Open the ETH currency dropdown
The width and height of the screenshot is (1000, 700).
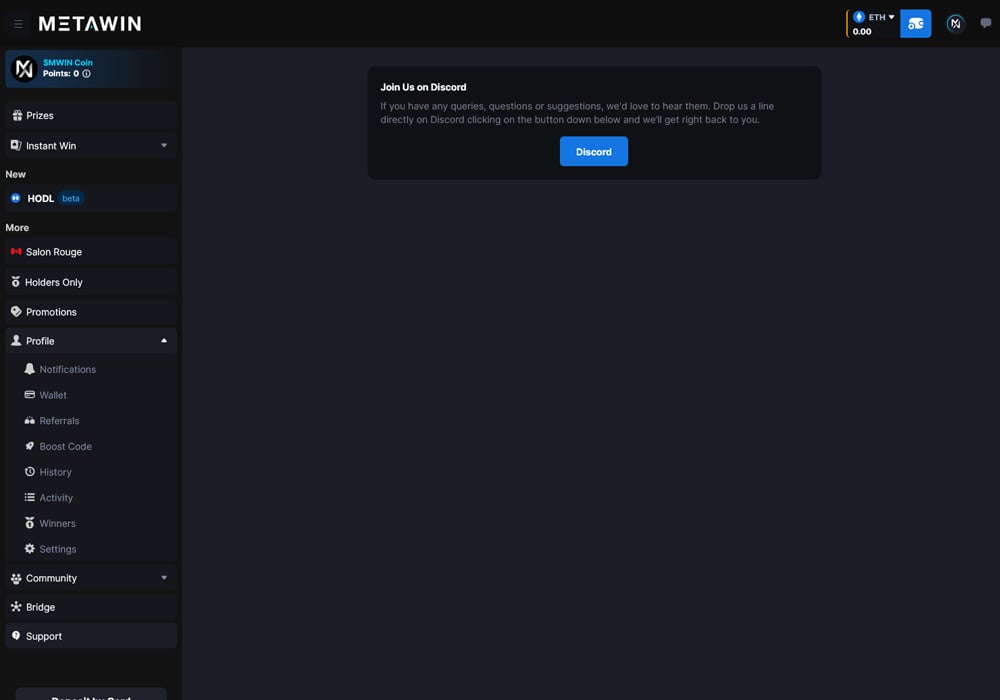[876, 16]
